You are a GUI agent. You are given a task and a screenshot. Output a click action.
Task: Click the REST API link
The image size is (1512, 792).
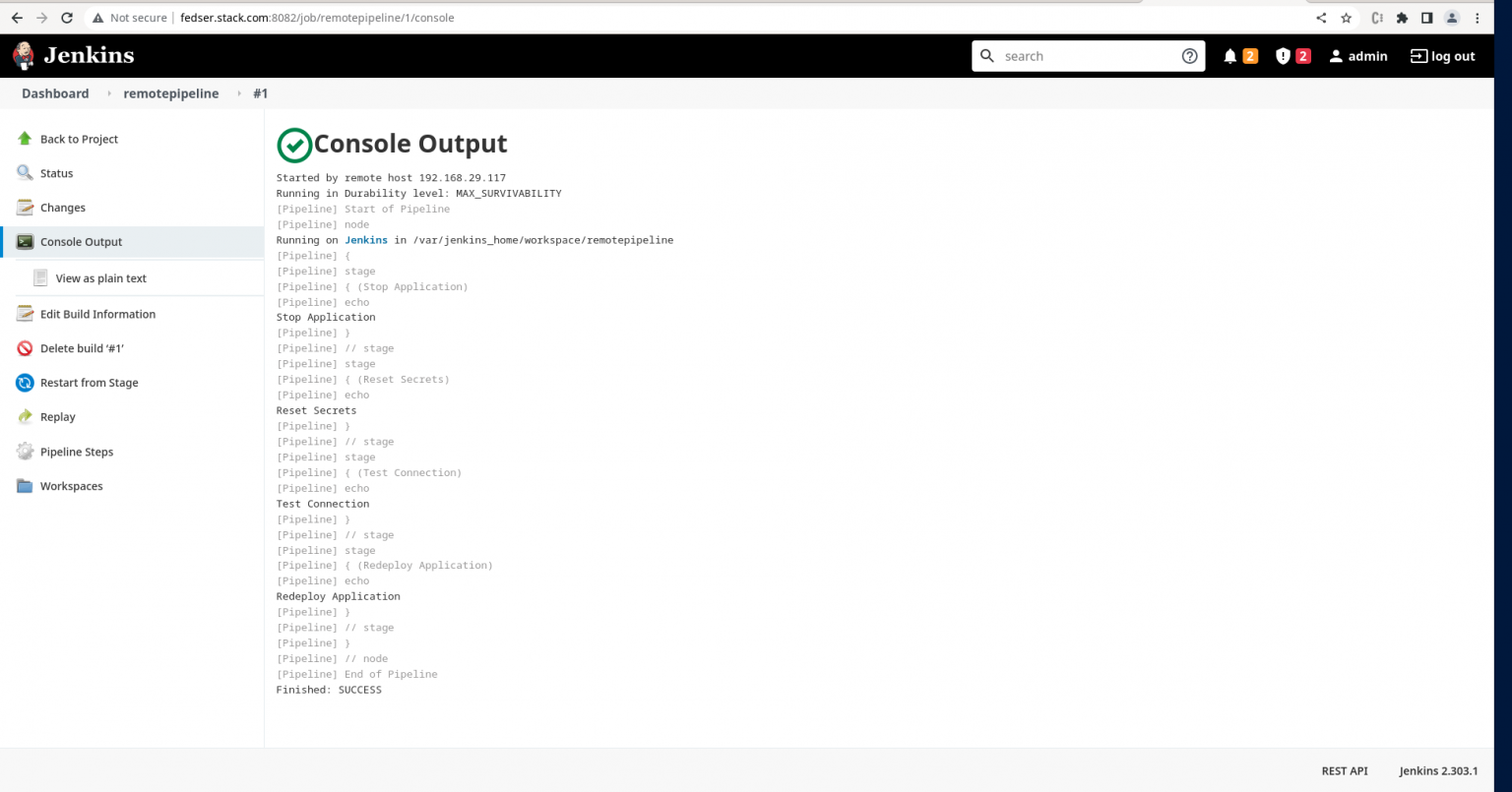[x=1345, y=771]
